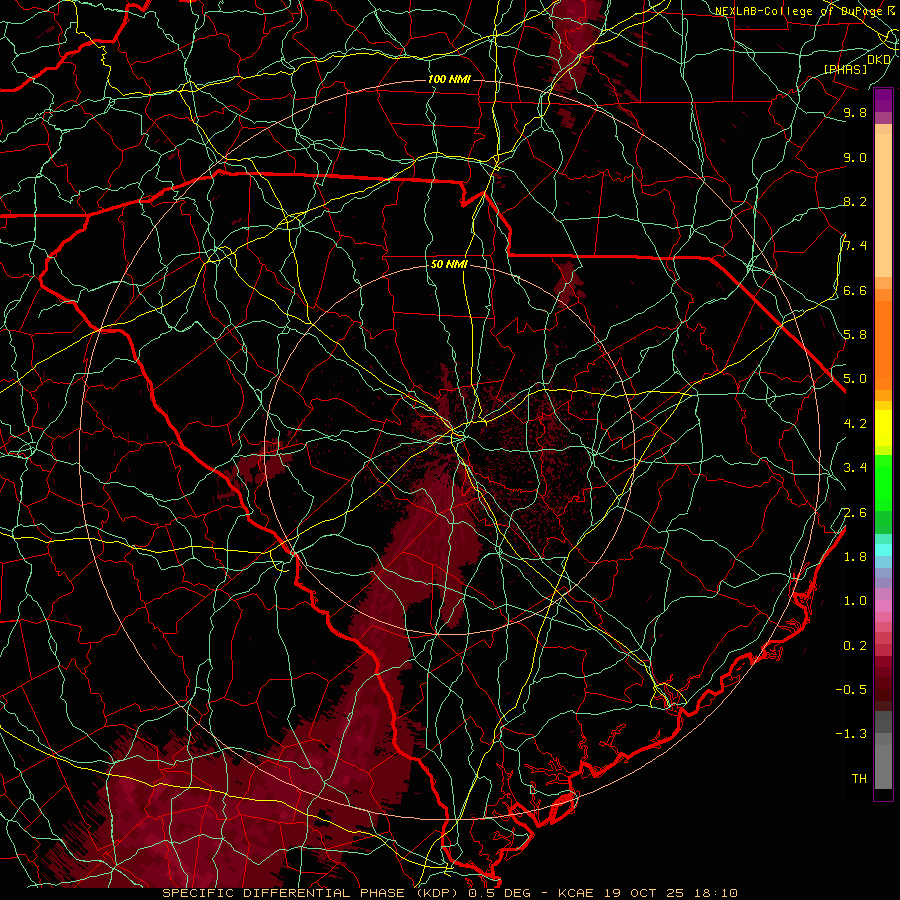Click the "19 OCT 25" date in the caption
Image resolution: width=900 pixels, height=900 pixels.
(x=642, y=893)
